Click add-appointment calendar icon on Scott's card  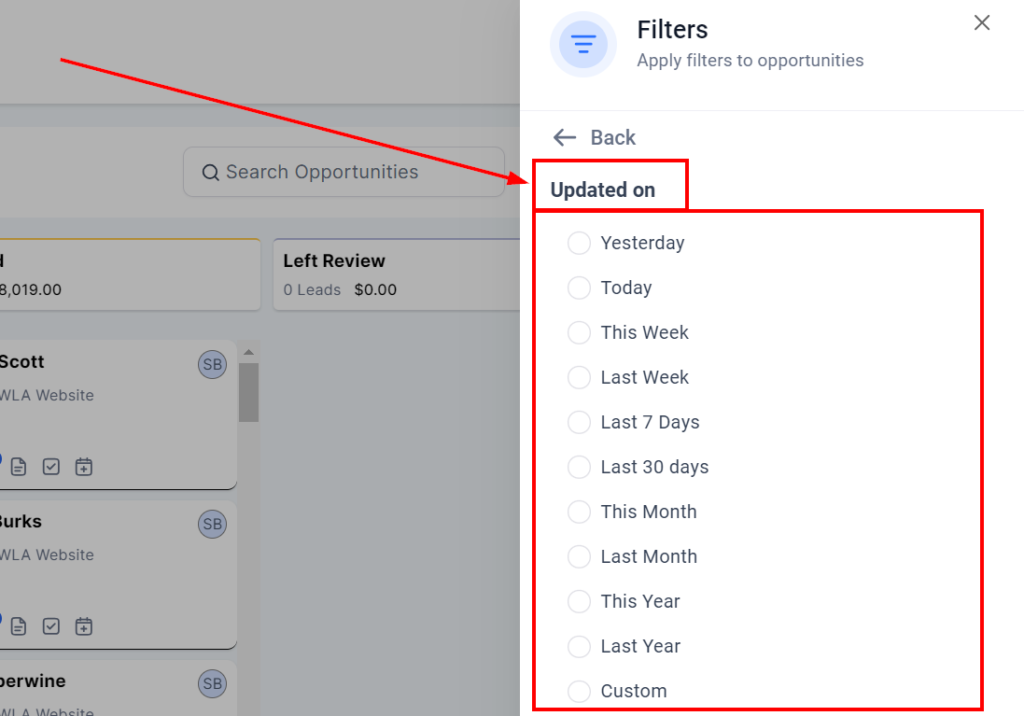(x=84, y=467)
